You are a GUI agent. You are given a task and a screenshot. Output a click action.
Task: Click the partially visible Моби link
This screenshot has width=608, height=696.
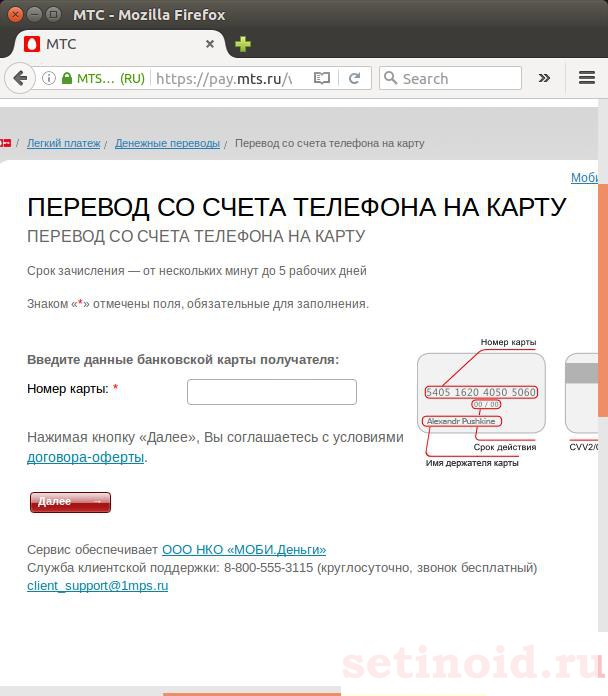pos(584,178)
